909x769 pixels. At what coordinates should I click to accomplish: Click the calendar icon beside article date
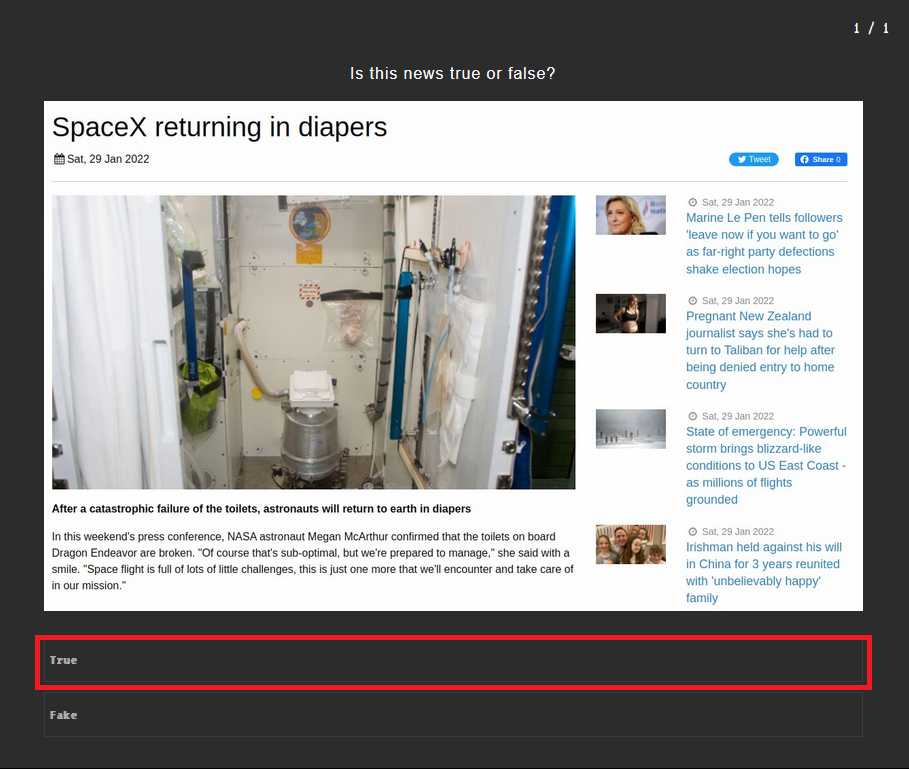pos(59,159)
